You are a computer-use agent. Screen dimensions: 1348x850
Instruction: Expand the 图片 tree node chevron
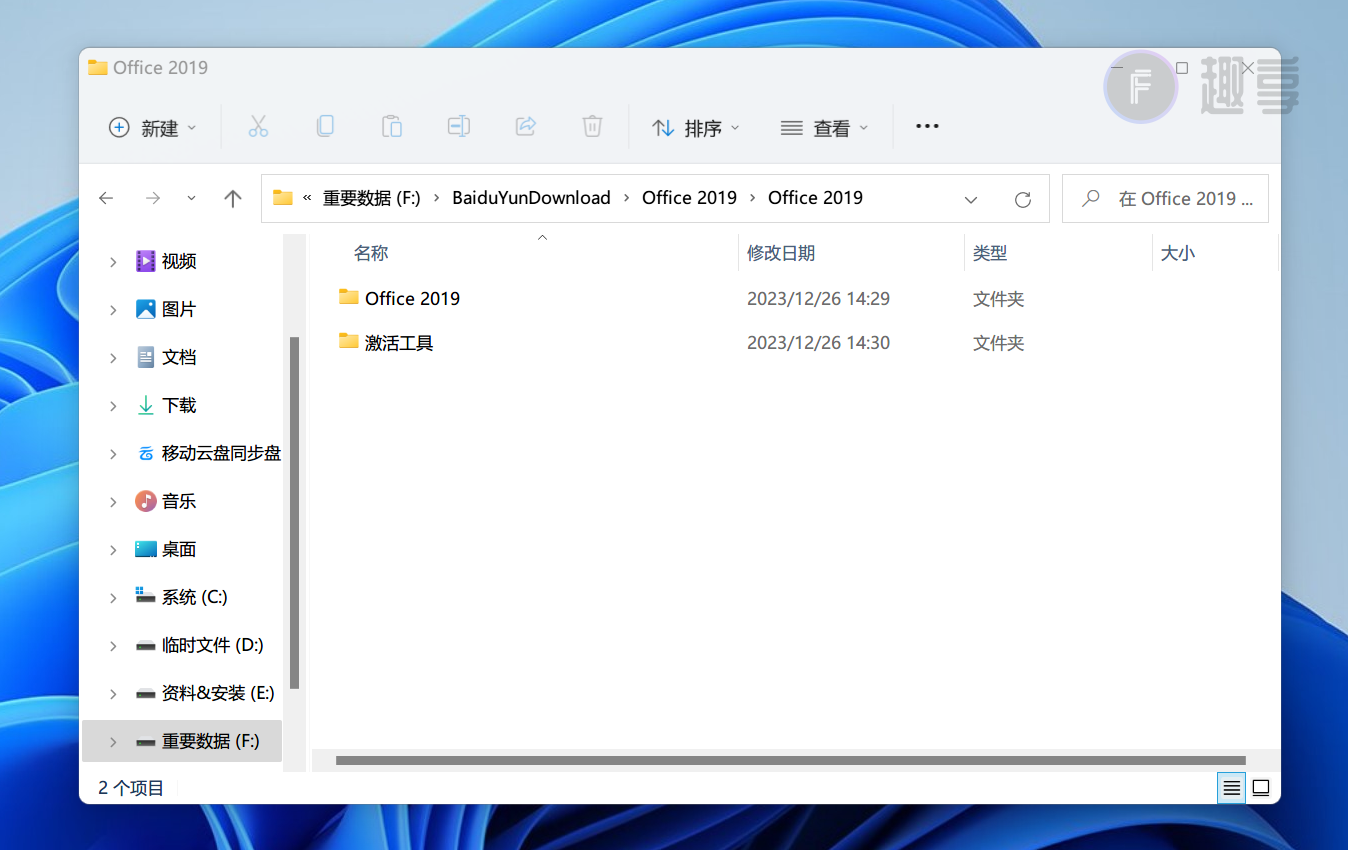(x=113, y=310)
